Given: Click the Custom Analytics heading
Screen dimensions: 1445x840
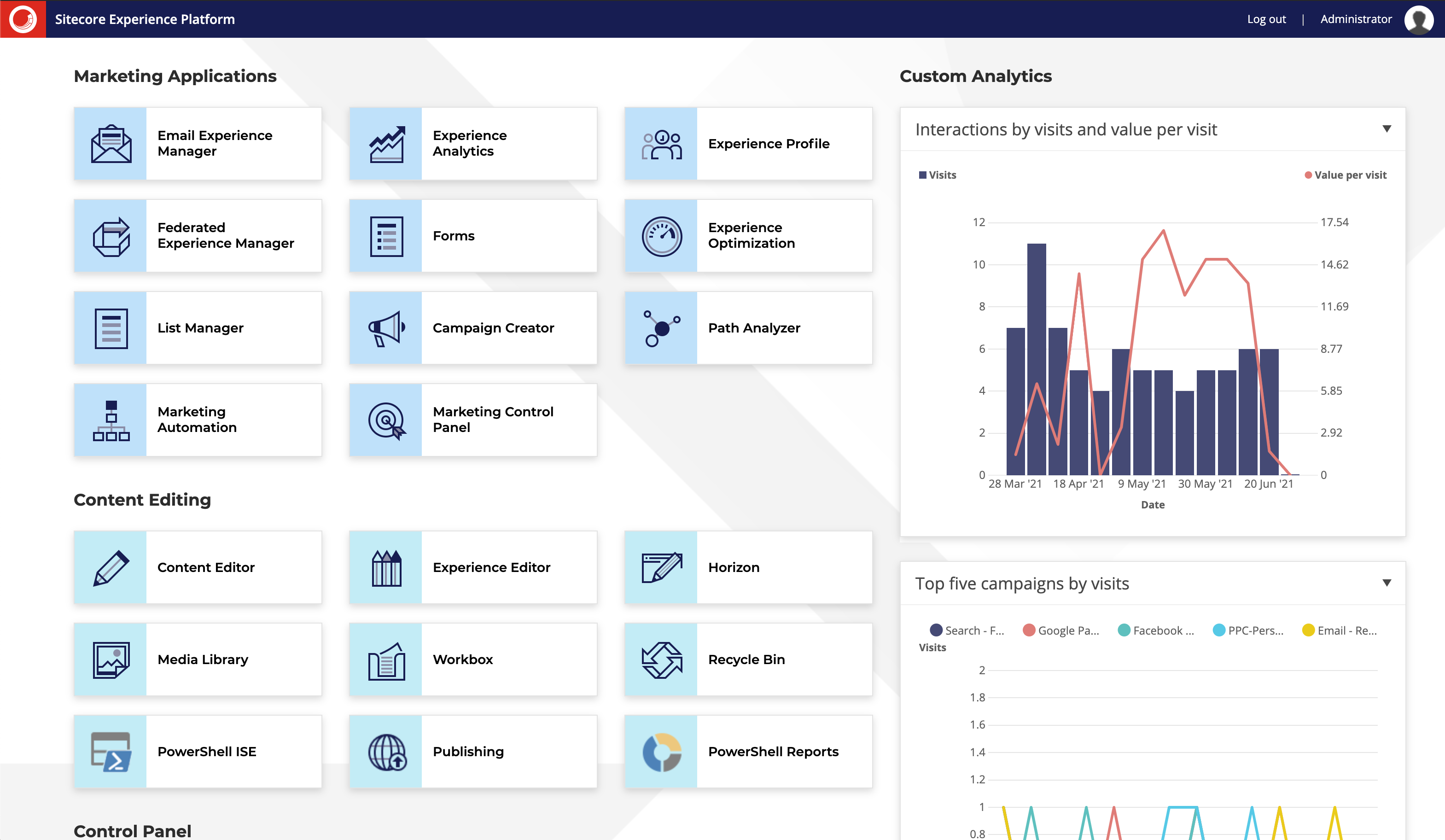Looking at the screenshot, I should coord(975,76).
